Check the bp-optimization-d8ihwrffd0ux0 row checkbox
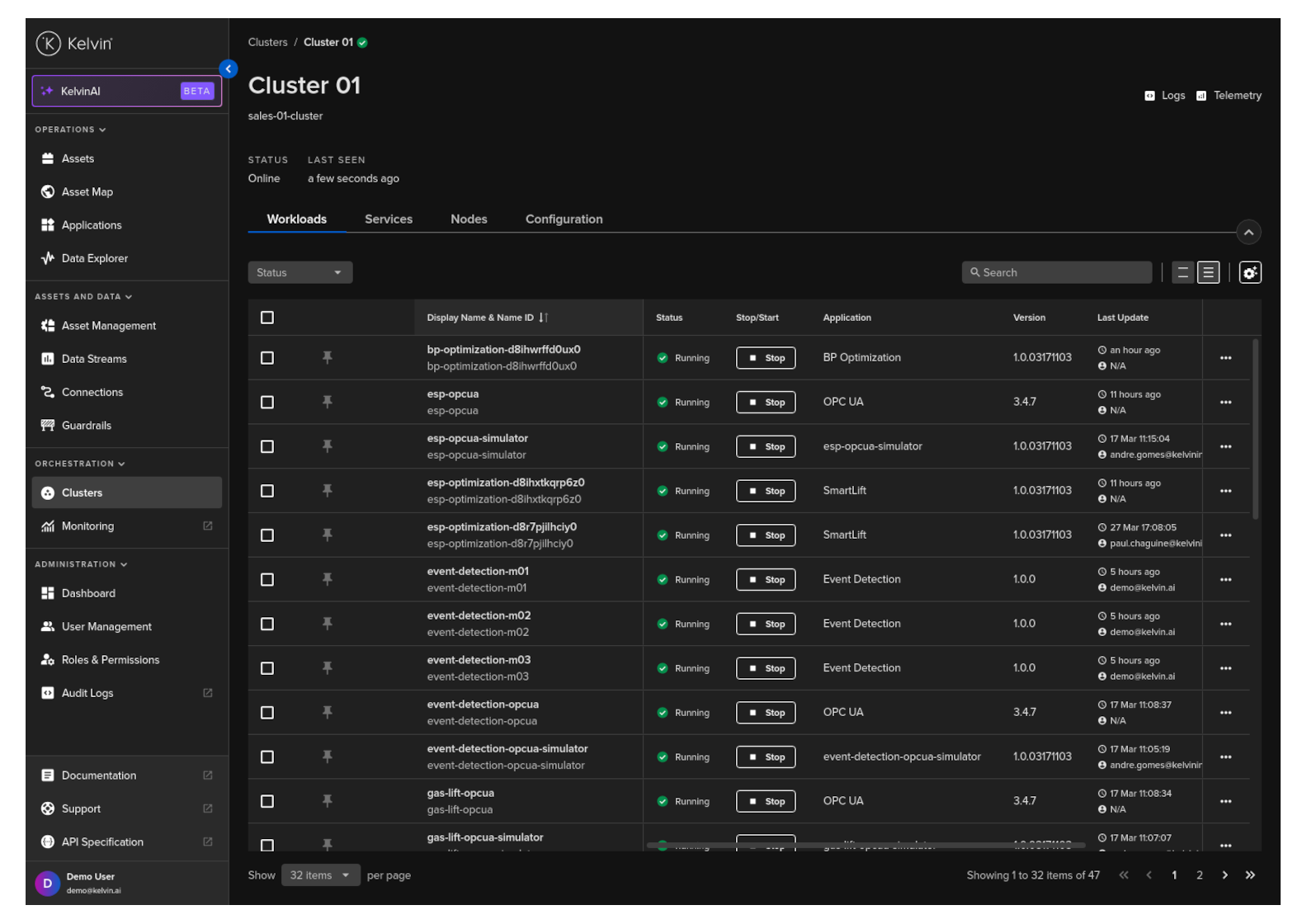Viewport: 1307px width, 924px height. pos(267,358)
